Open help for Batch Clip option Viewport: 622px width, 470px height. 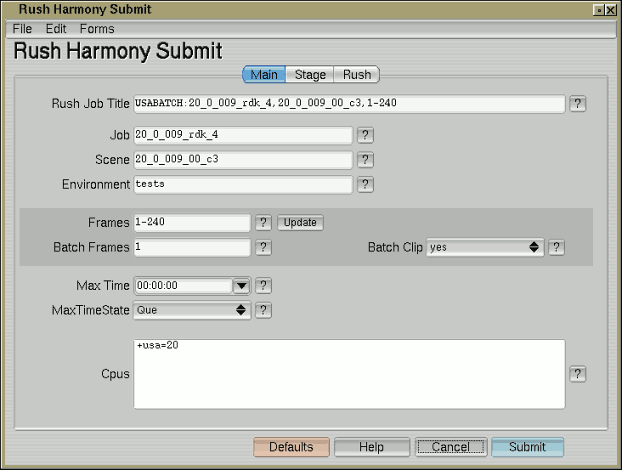click(x=556, y=247)
